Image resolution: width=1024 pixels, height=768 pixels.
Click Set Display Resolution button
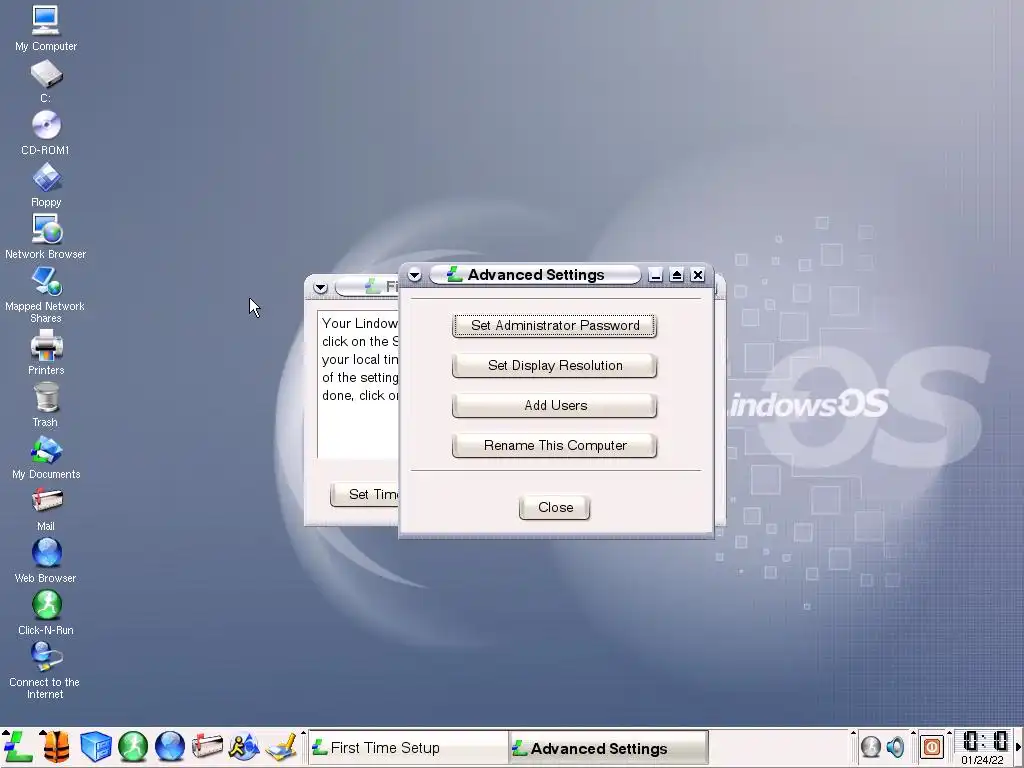(554, 366)
